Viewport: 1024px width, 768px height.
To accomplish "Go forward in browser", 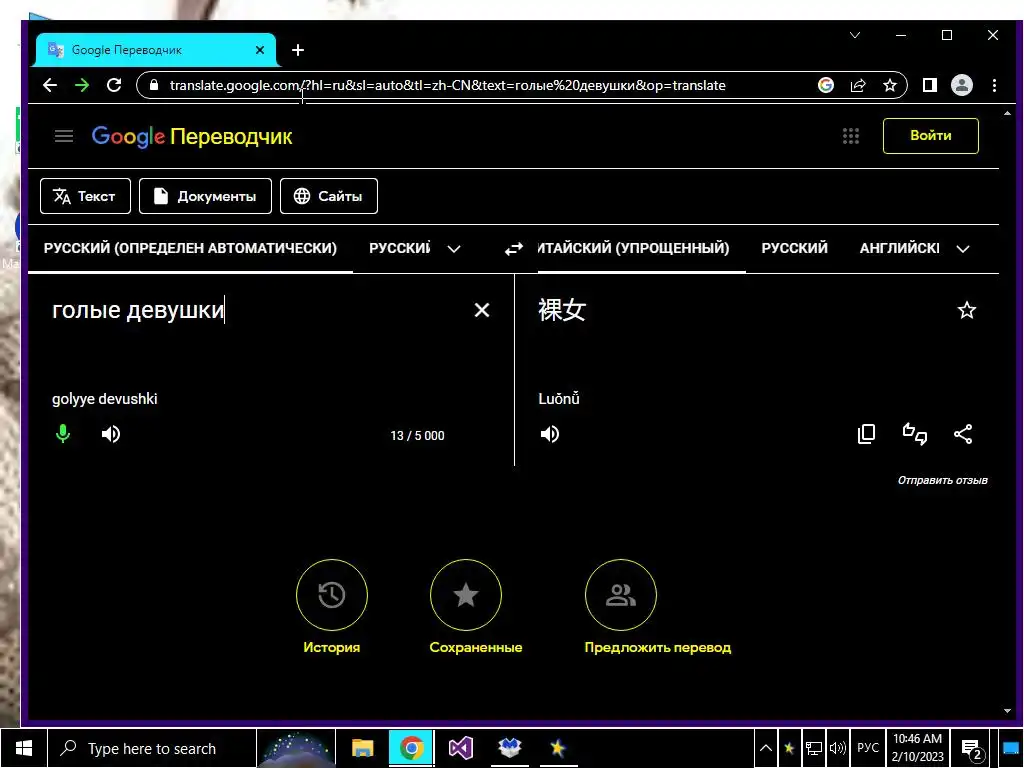I will (82, 85).
